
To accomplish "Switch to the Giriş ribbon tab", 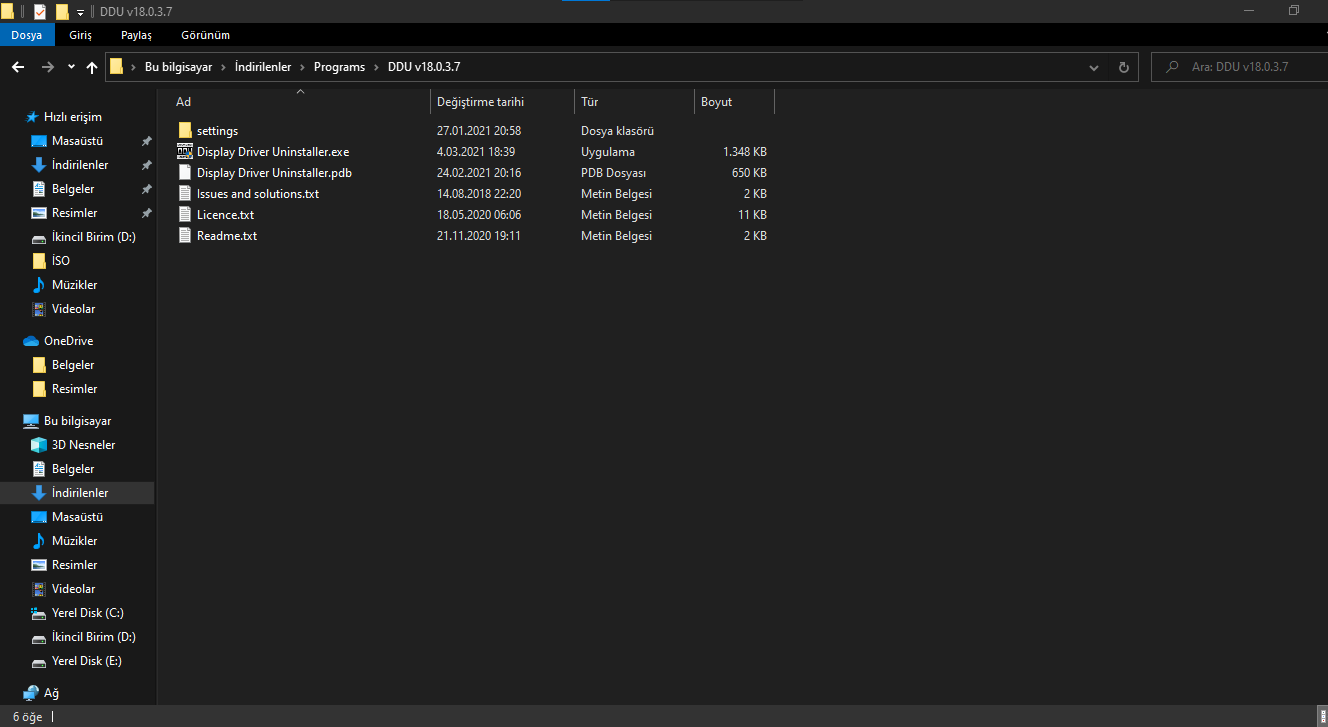I will [x=81, y=35].
